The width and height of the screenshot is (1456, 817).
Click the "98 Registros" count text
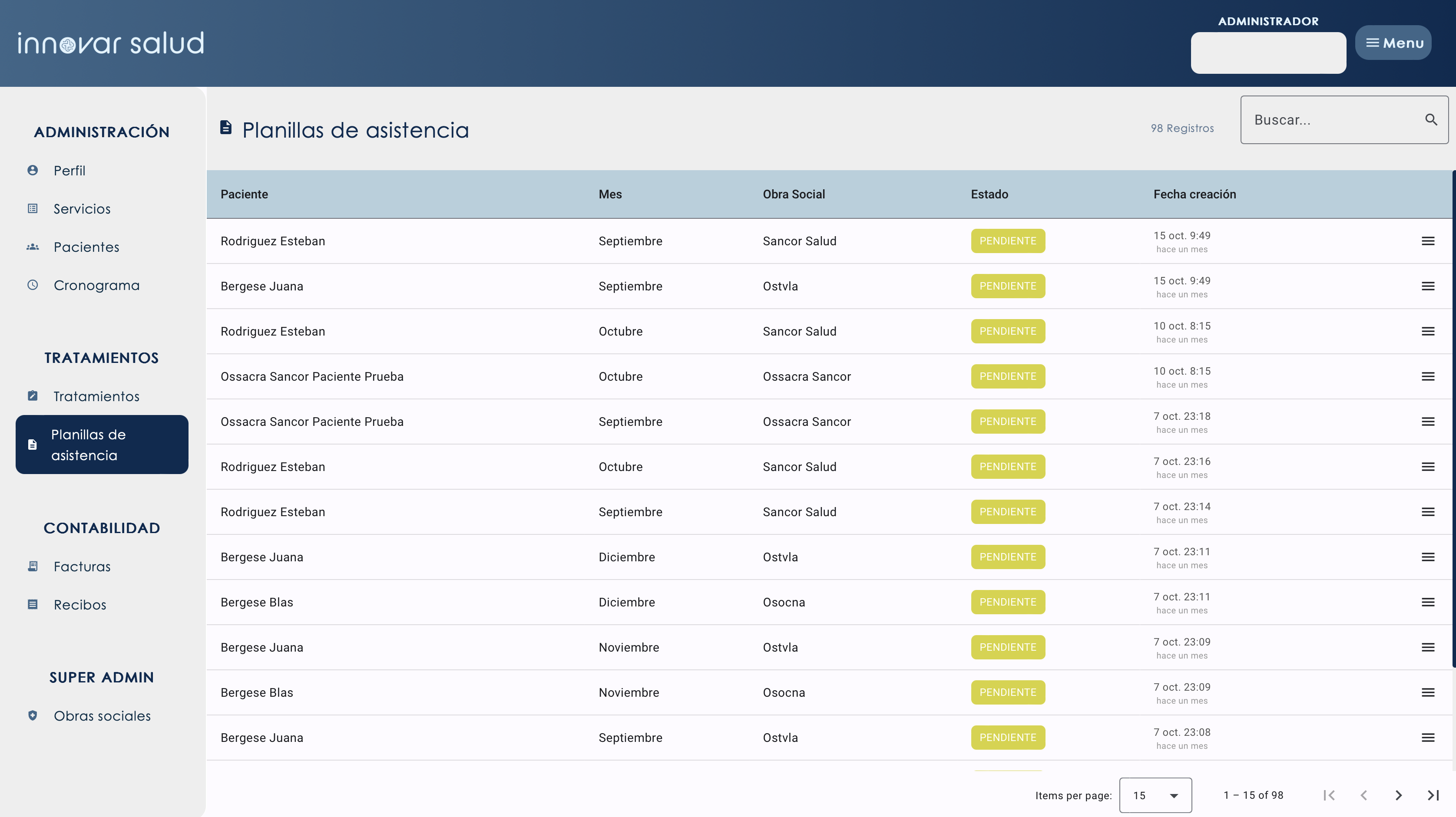pos(1182,128)
